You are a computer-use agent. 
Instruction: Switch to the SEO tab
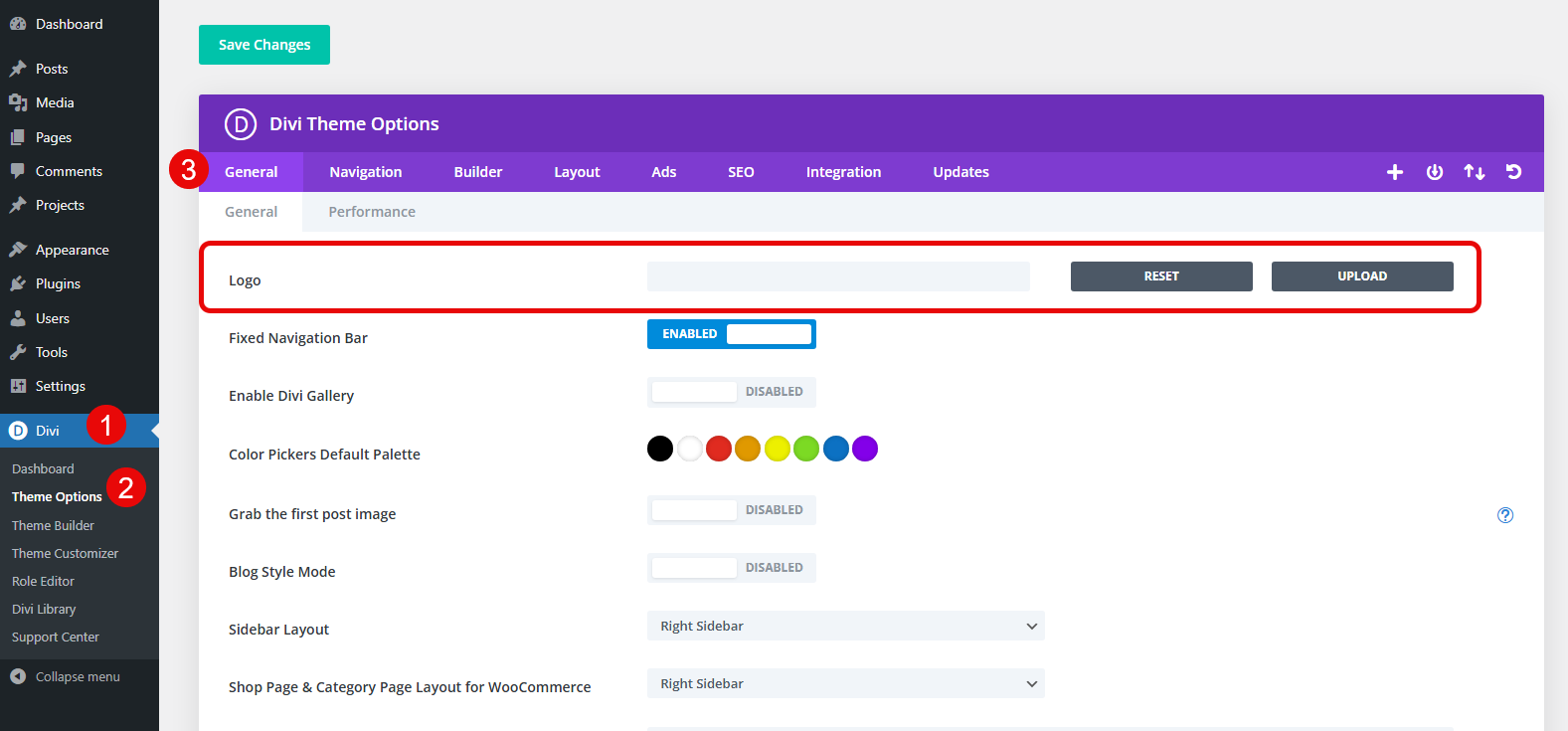741,172
